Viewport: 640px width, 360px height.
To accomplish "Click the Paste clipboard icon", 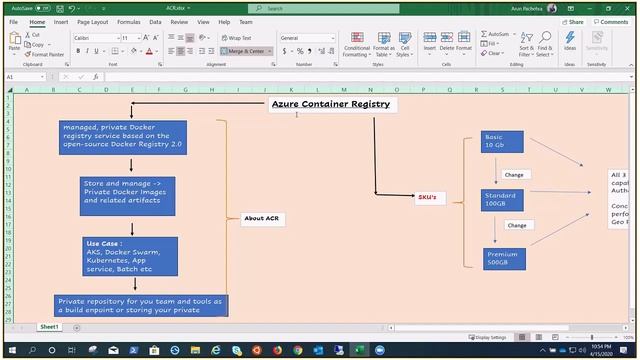I will click(15, 39).
